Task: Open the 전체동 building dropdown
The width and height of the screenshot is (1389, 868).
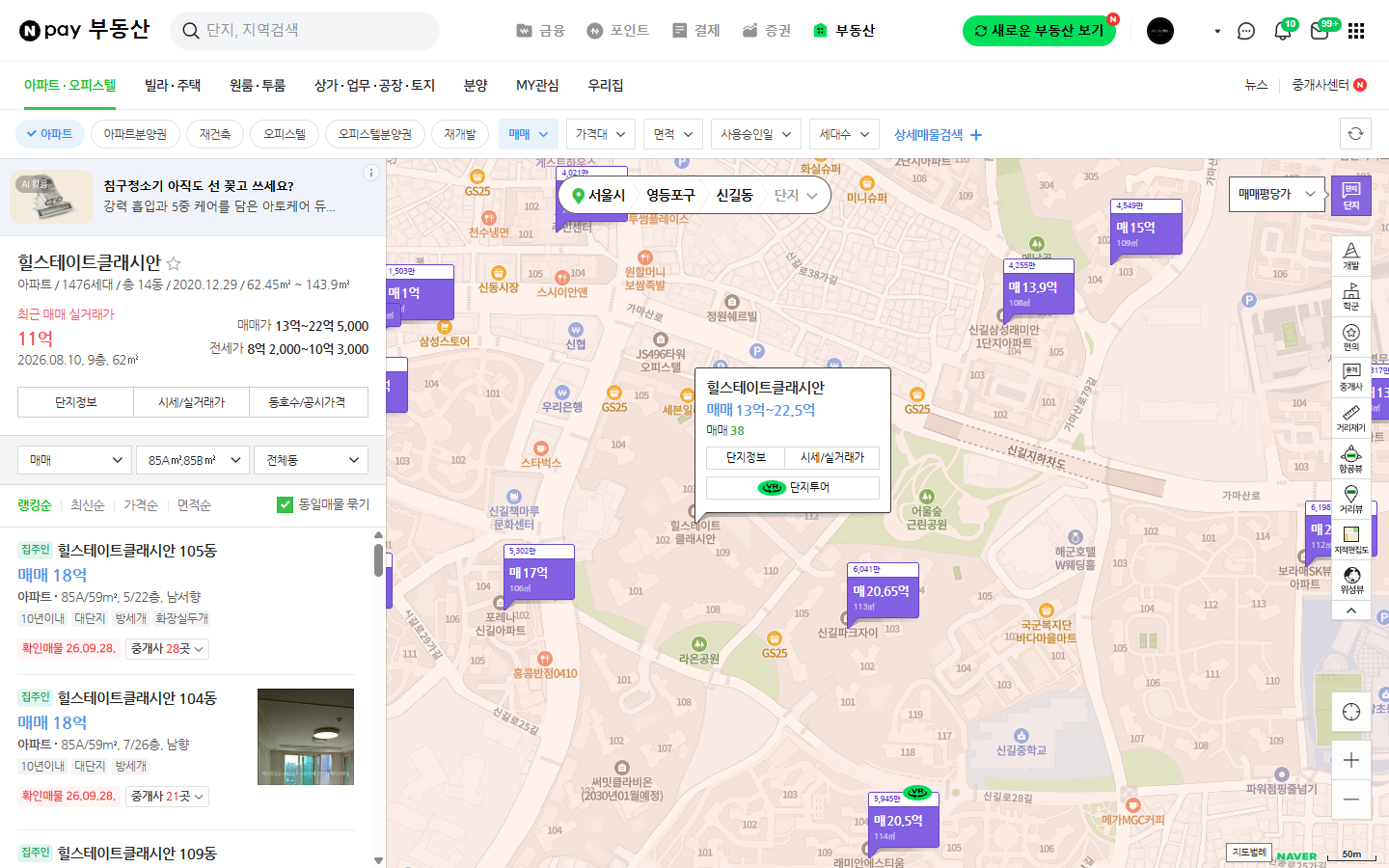Action: (312, 460)
